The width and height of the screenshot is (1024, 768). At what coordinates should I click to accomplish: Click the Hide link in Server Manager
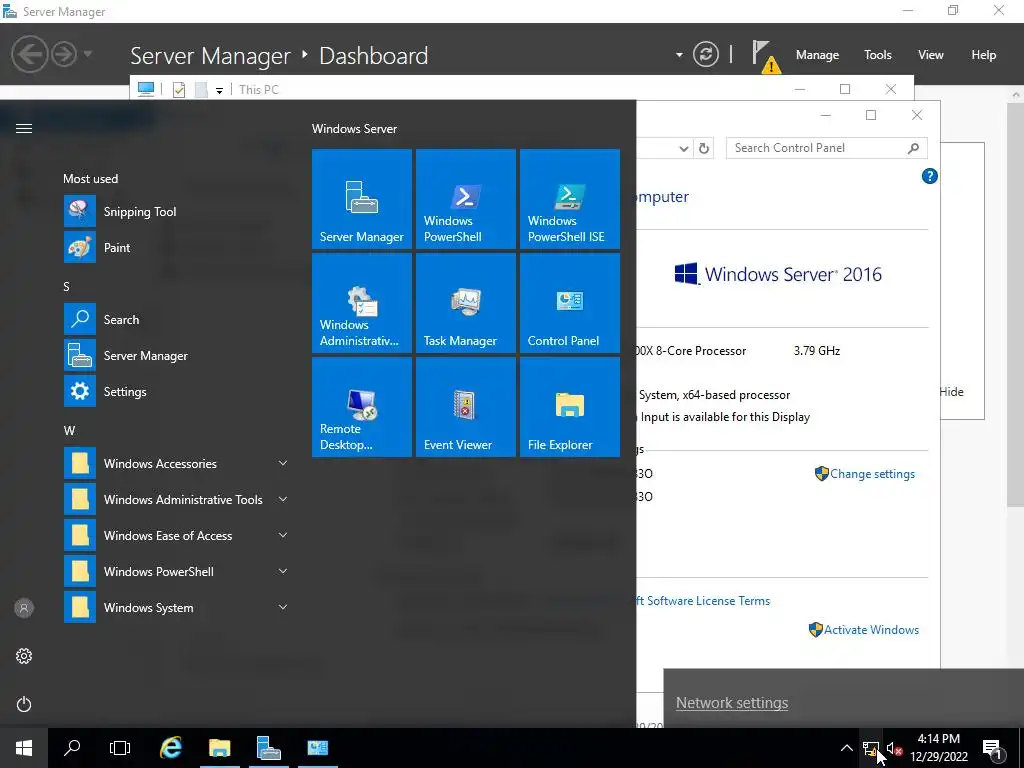pyautogui.click(x=952, y=392)
